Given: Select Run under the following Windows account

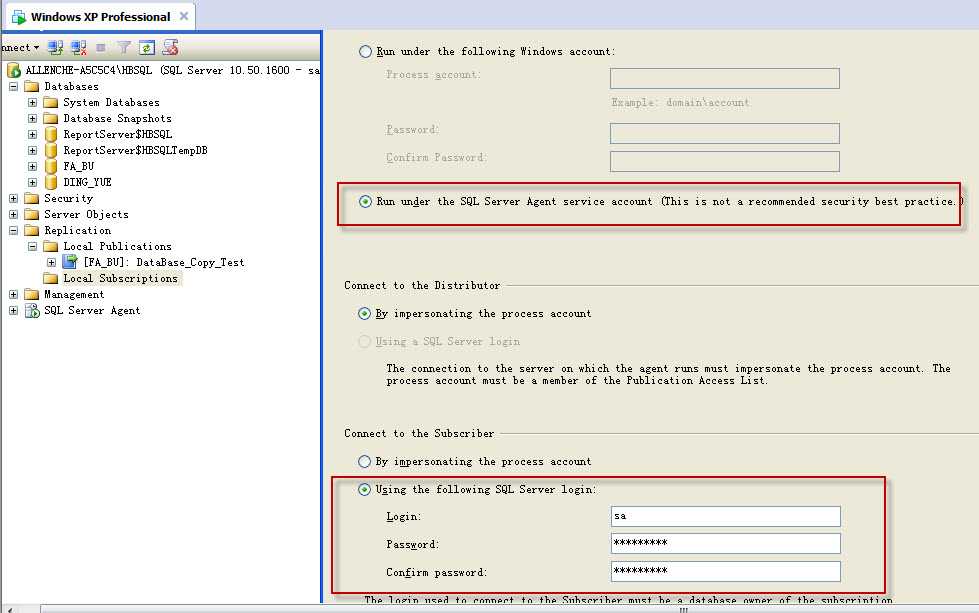Looking at the screenshot, I should 365,52.
